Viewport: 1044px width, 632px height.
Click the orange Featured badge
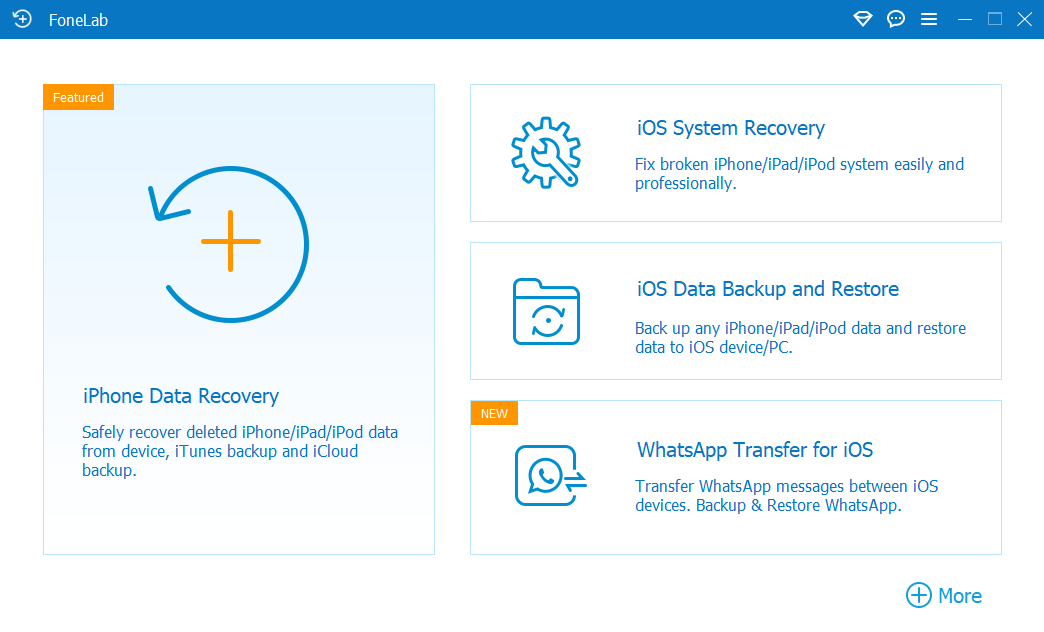(x=79, y=97)
